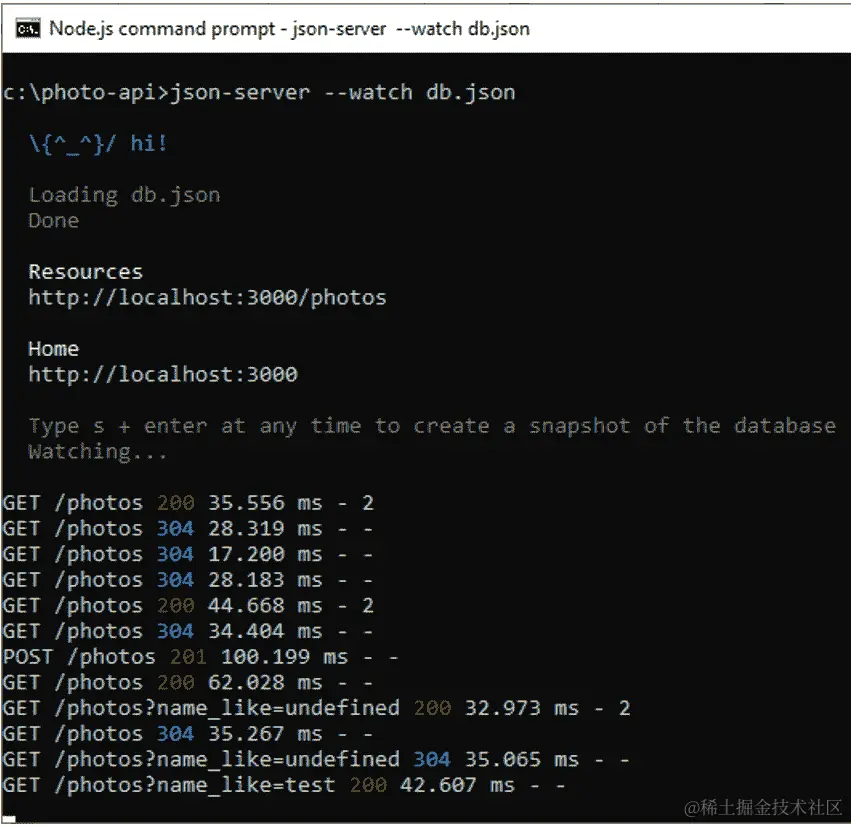Select the Resources section header

coord(84,271)
